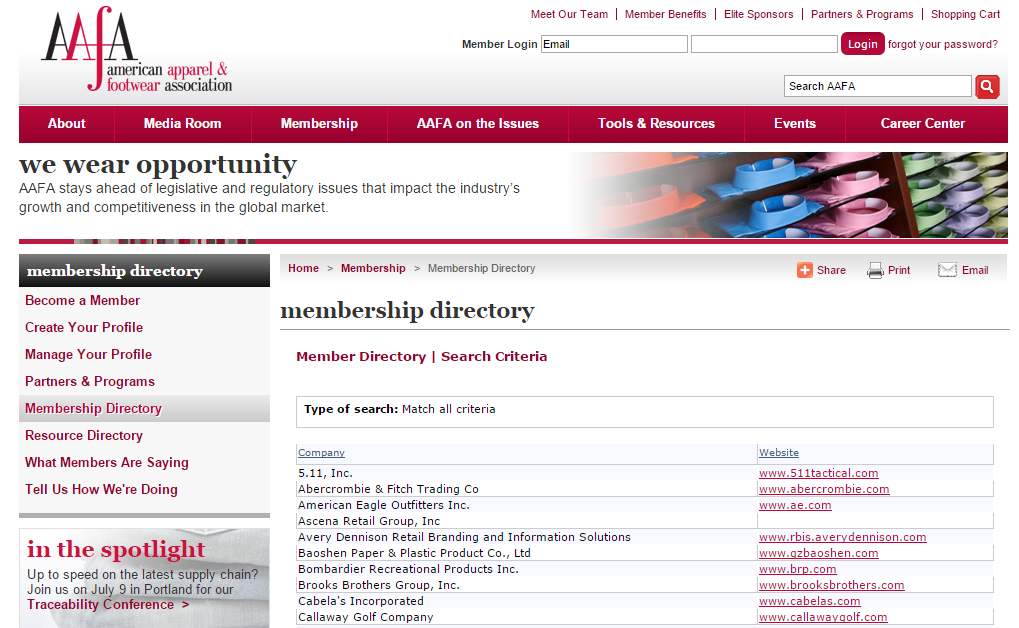
Task: Open www.511tactical.com website link
Action: tap(818, 473)
